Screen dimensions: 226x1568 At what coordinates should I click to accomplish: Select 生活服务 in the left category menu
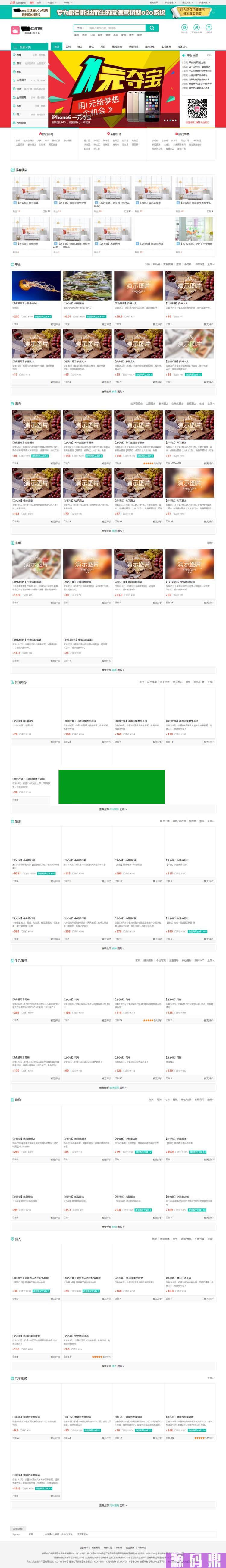click(21, 97)
